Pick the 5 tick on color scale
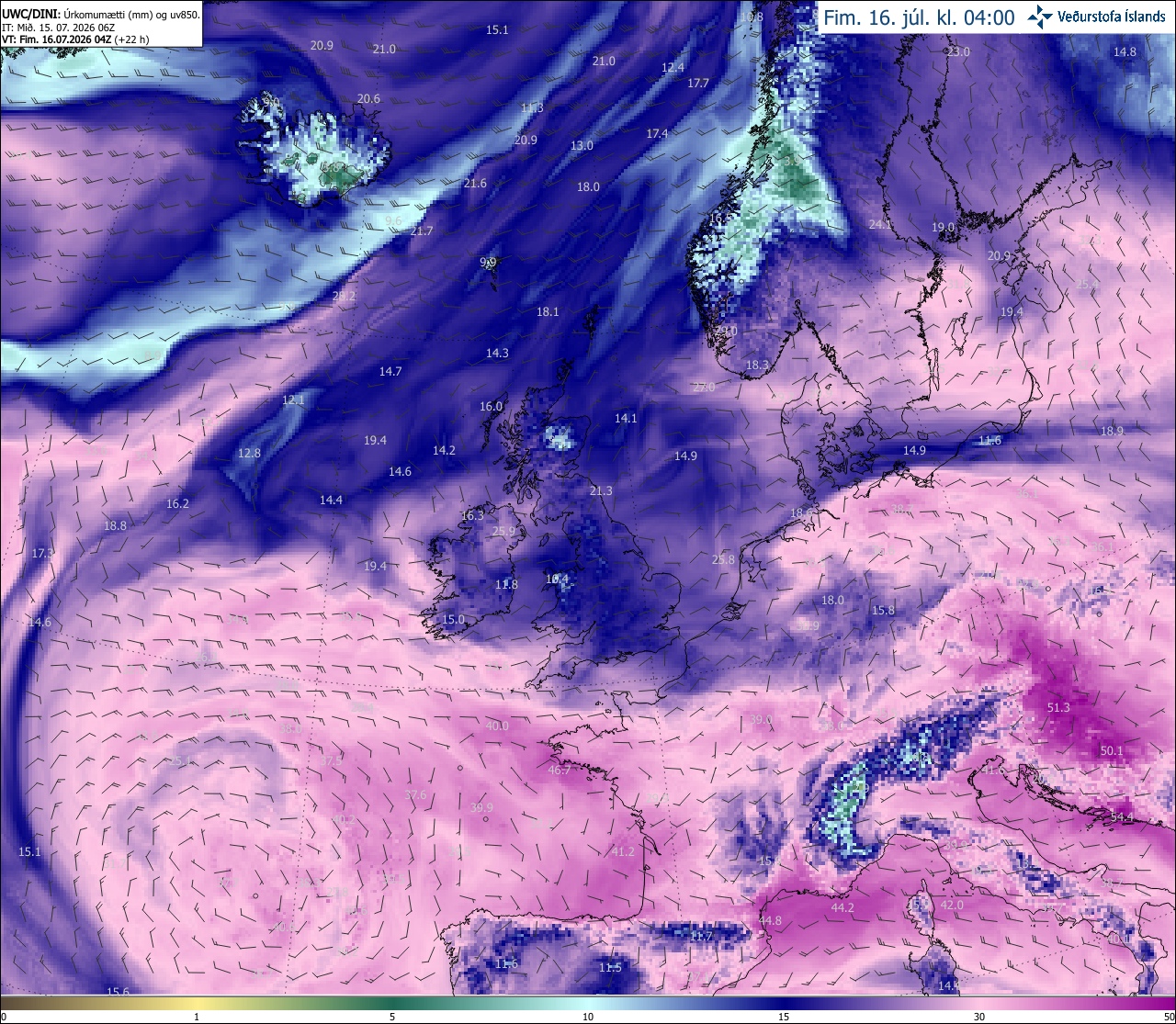The width and height of the screenshot is (1176, 1024). [x=392, y=1017]
